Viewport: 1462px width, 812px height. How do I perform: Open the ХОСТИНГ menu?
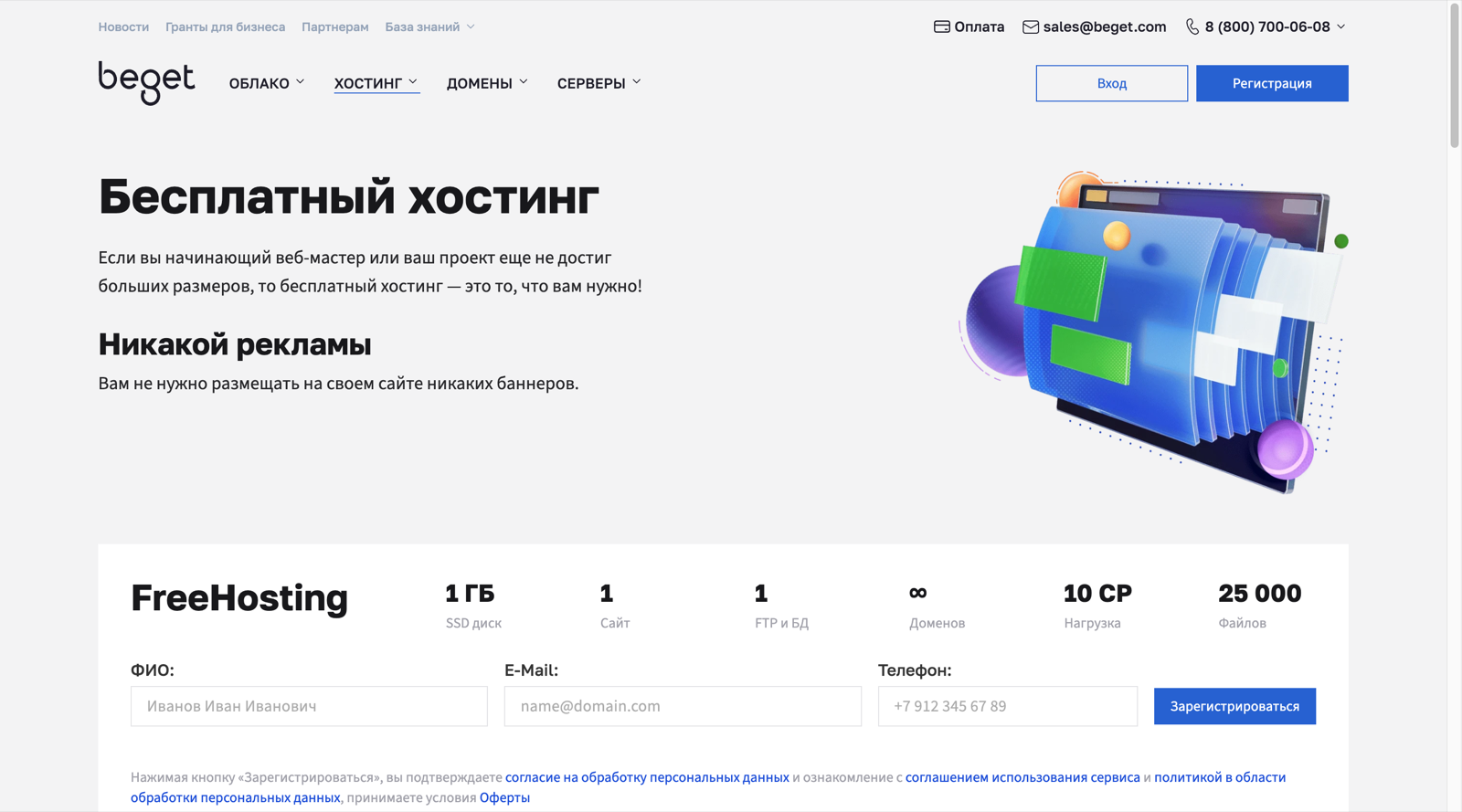coord(368,83)
